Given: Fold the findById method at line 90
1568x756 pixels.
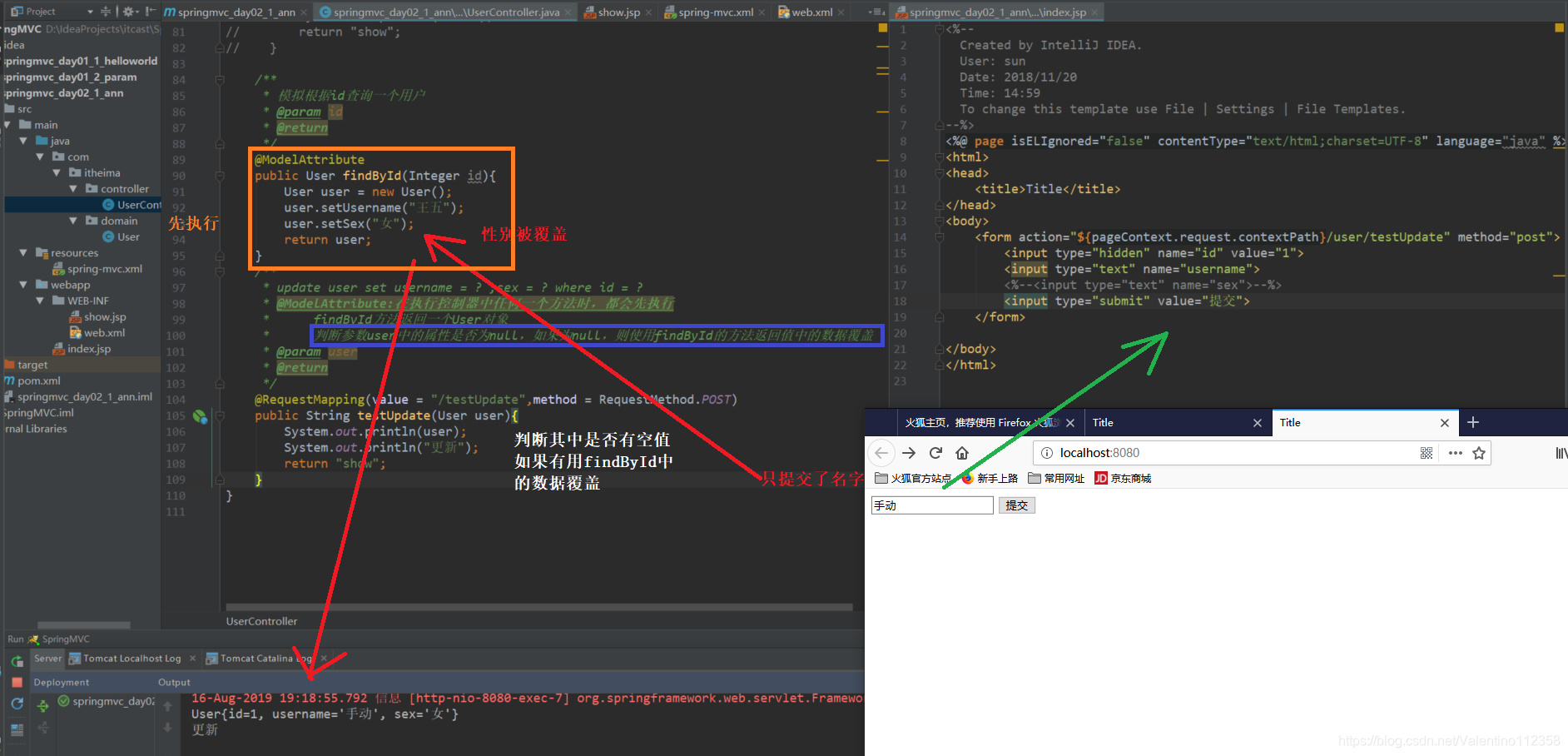Looking at the screenshot, I should click(220, 176).
